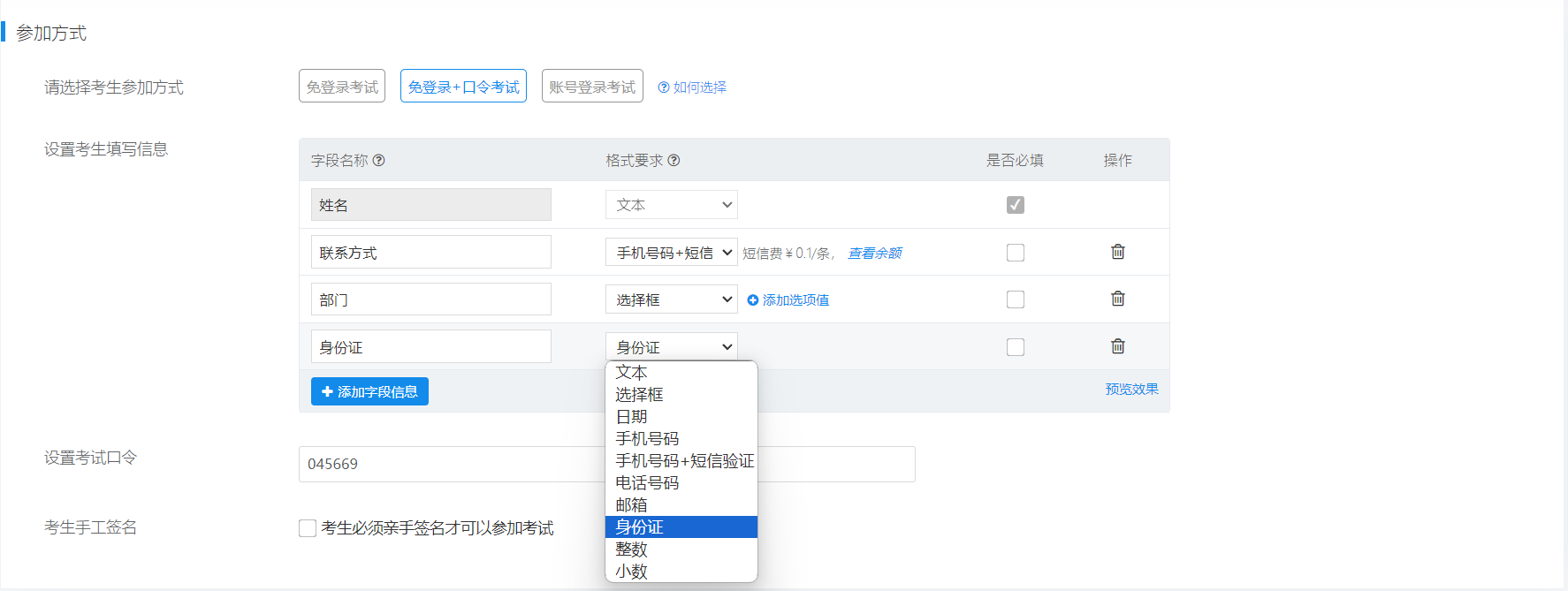The image size is (1568, 591).
Task: Choose 邮箱 from the format list
Action: (631, 505)
